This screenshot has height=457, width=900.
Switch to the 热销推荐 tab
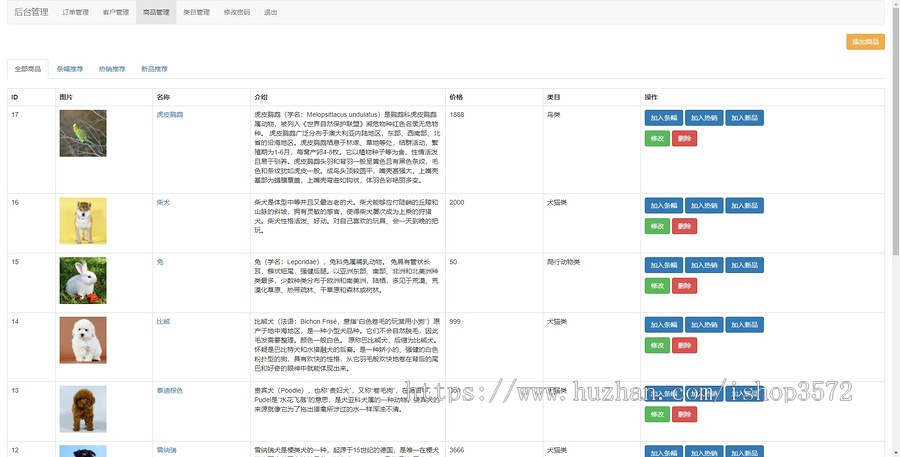pyautogui.click(x=112, y=69)
